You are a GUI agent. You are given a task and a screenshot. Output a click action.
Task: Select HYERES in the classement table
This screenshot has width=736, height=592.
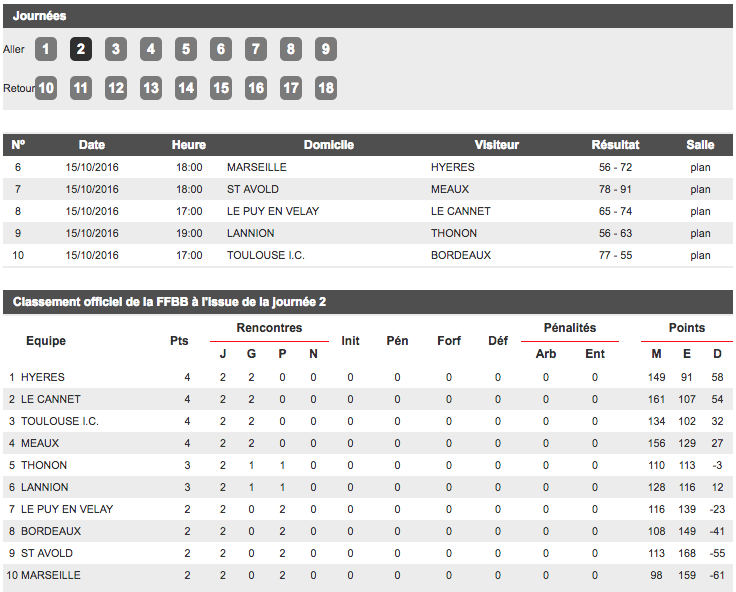pos(42,377)
